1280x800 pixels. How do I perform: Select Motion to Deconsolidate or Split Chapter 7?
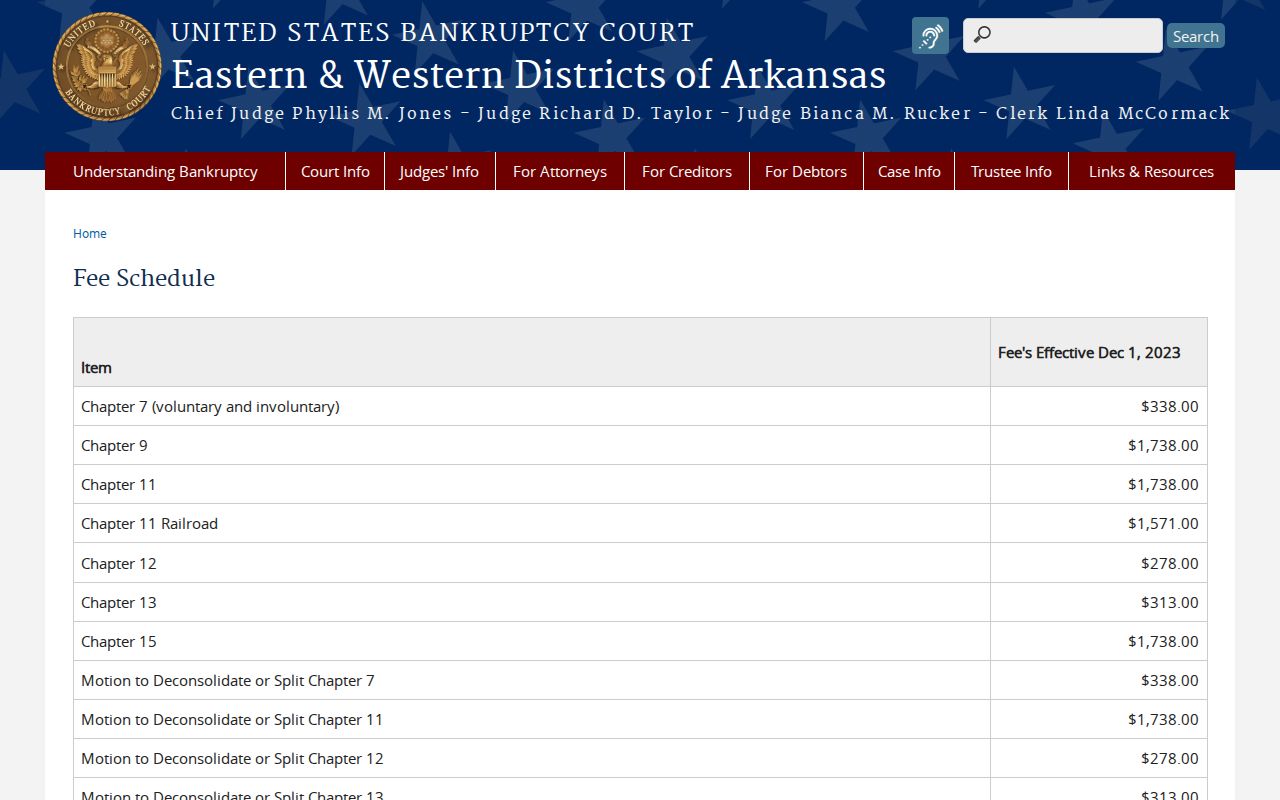click(x=228, y=680)
